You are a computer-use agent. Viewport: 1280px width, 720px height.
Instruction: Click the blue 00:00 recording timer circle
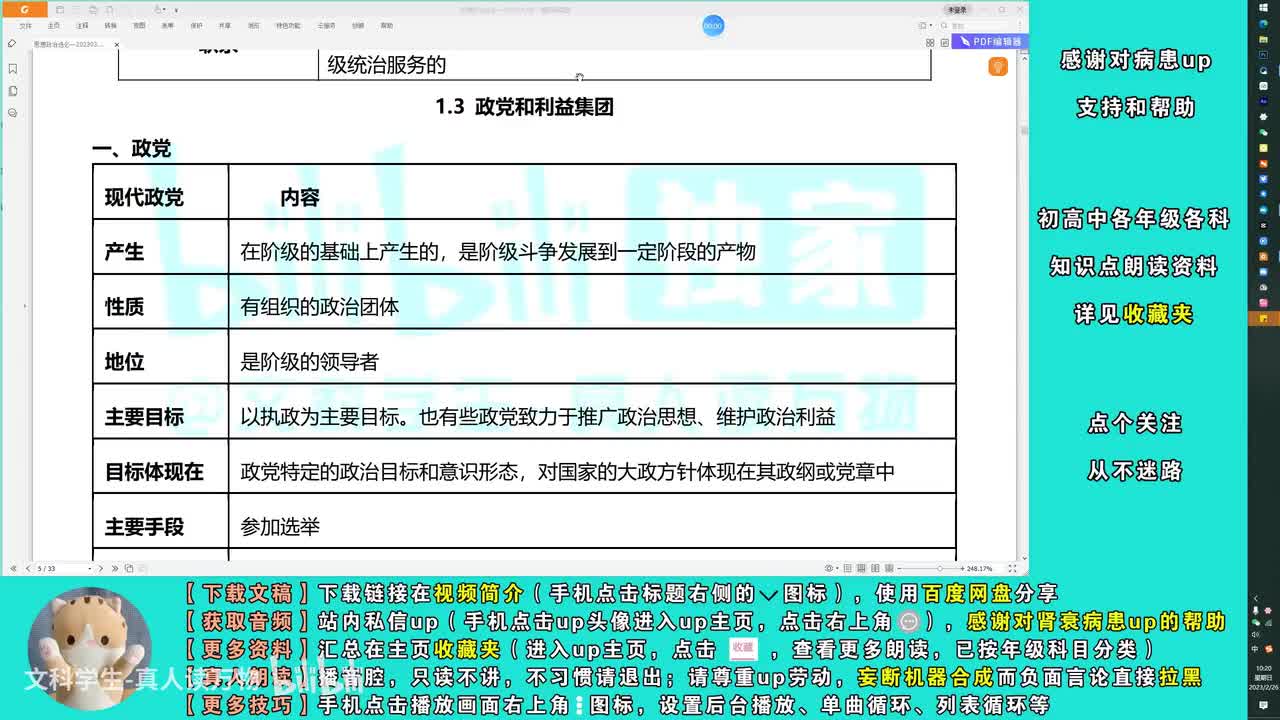(x=713, y=26)
